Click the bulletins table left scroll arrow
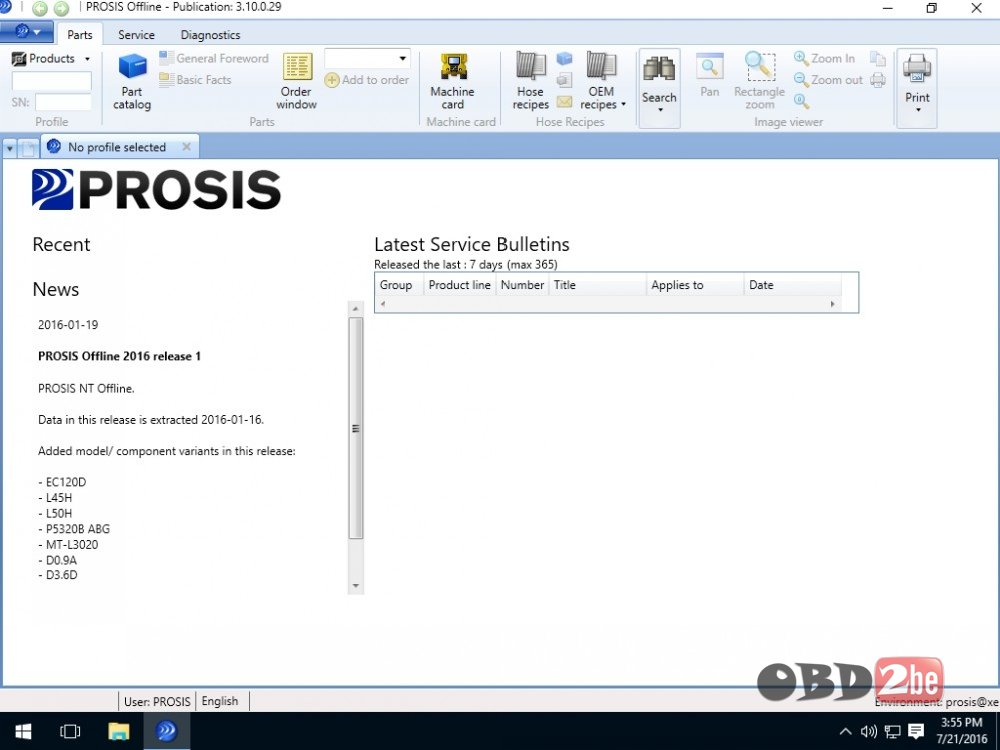This screenshot has height=750, width=1000. pyautogui.click(x=383, y=304)
